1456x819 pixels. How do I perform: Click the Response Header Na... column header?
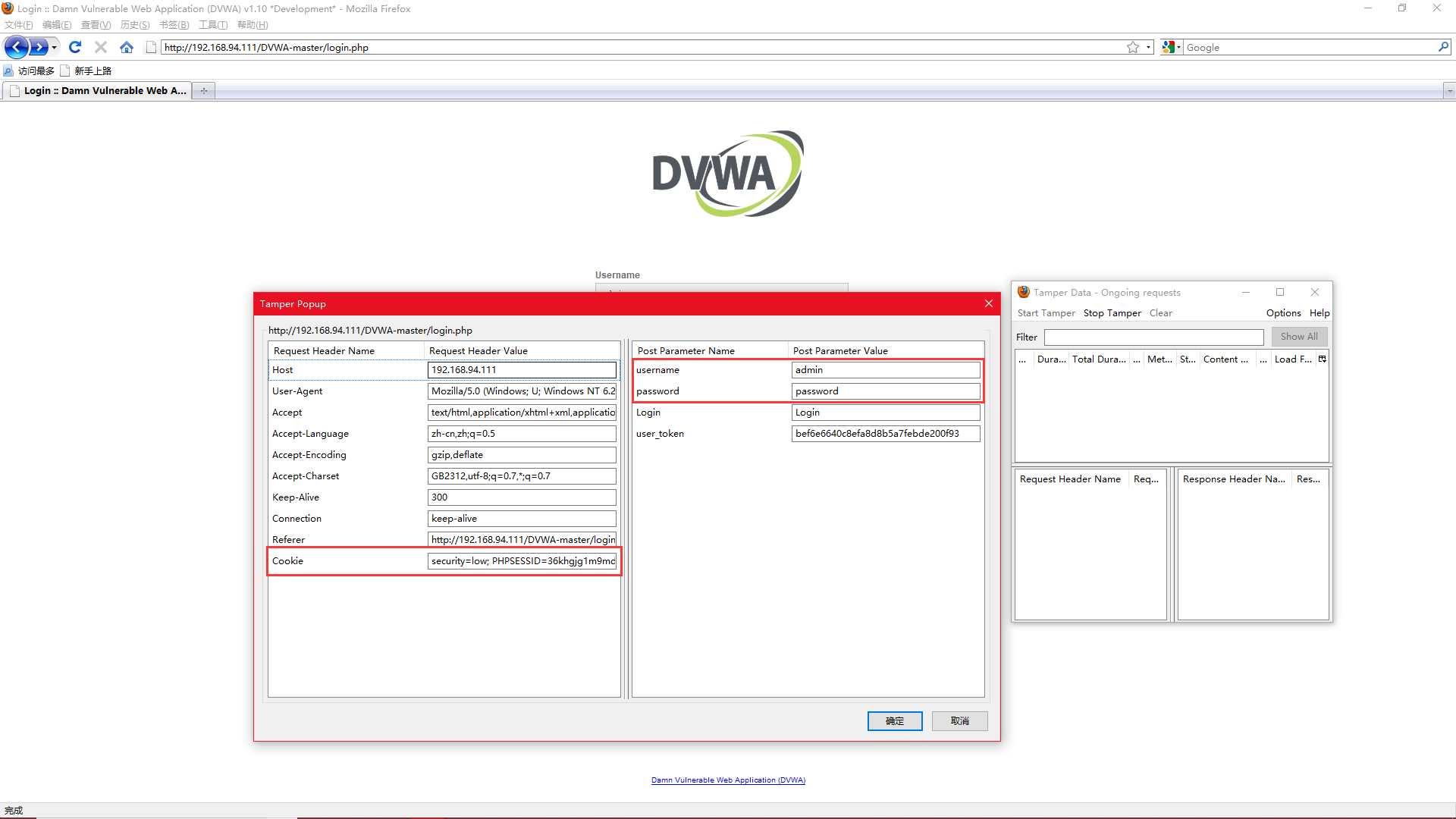pos(1234,479)
